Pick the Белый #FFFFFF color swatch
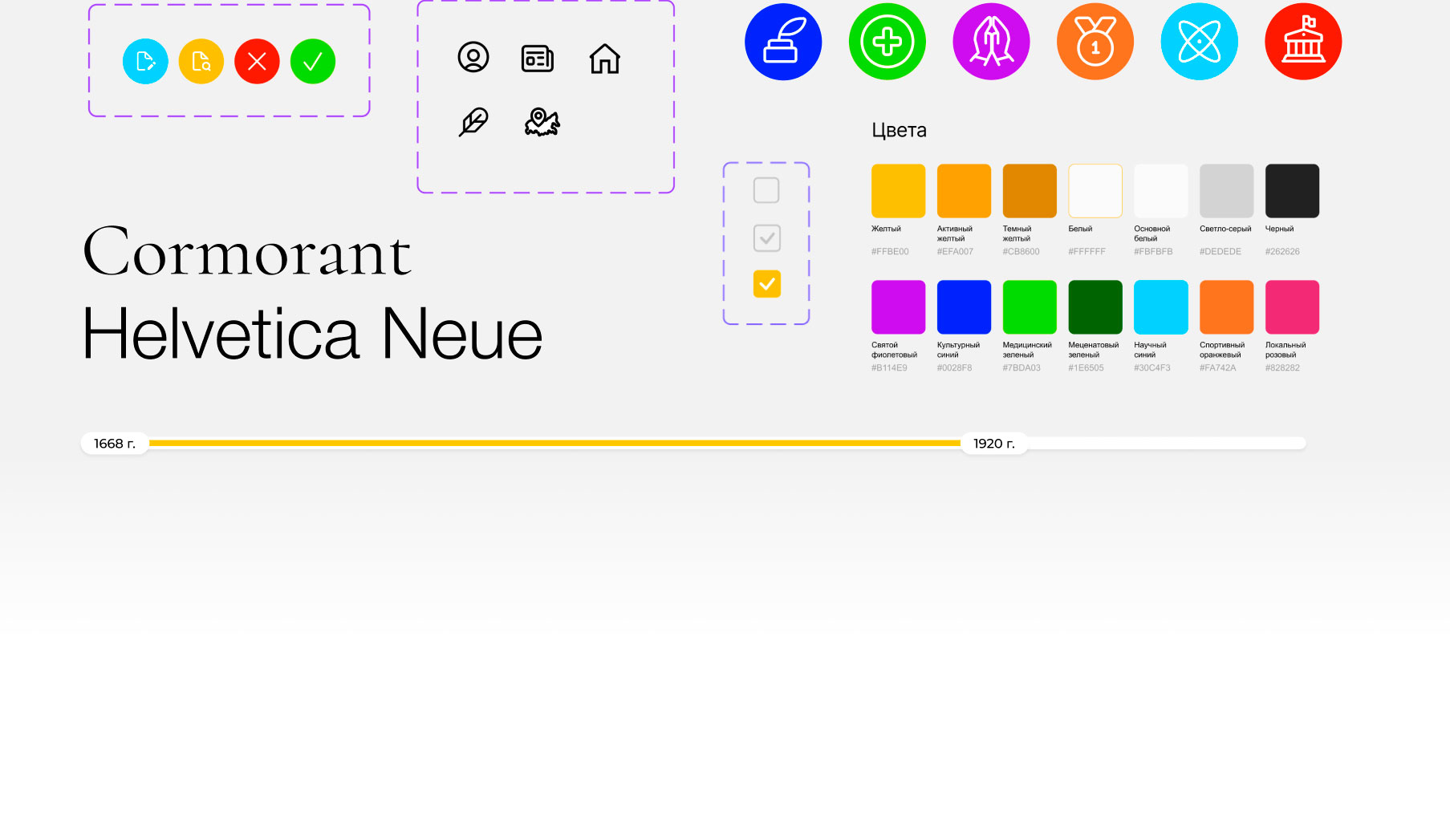 tap(1095, 191)
